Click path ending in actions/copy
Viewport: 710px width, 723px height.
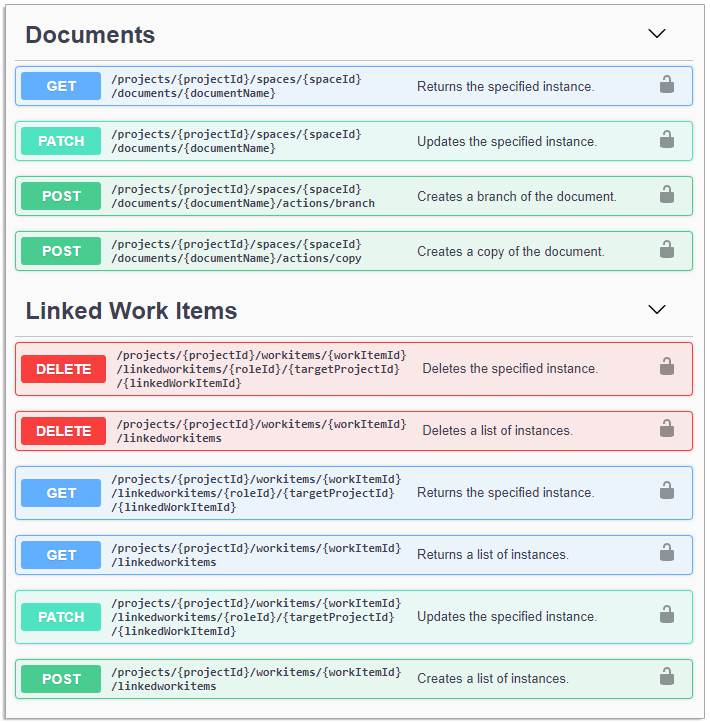236,251
